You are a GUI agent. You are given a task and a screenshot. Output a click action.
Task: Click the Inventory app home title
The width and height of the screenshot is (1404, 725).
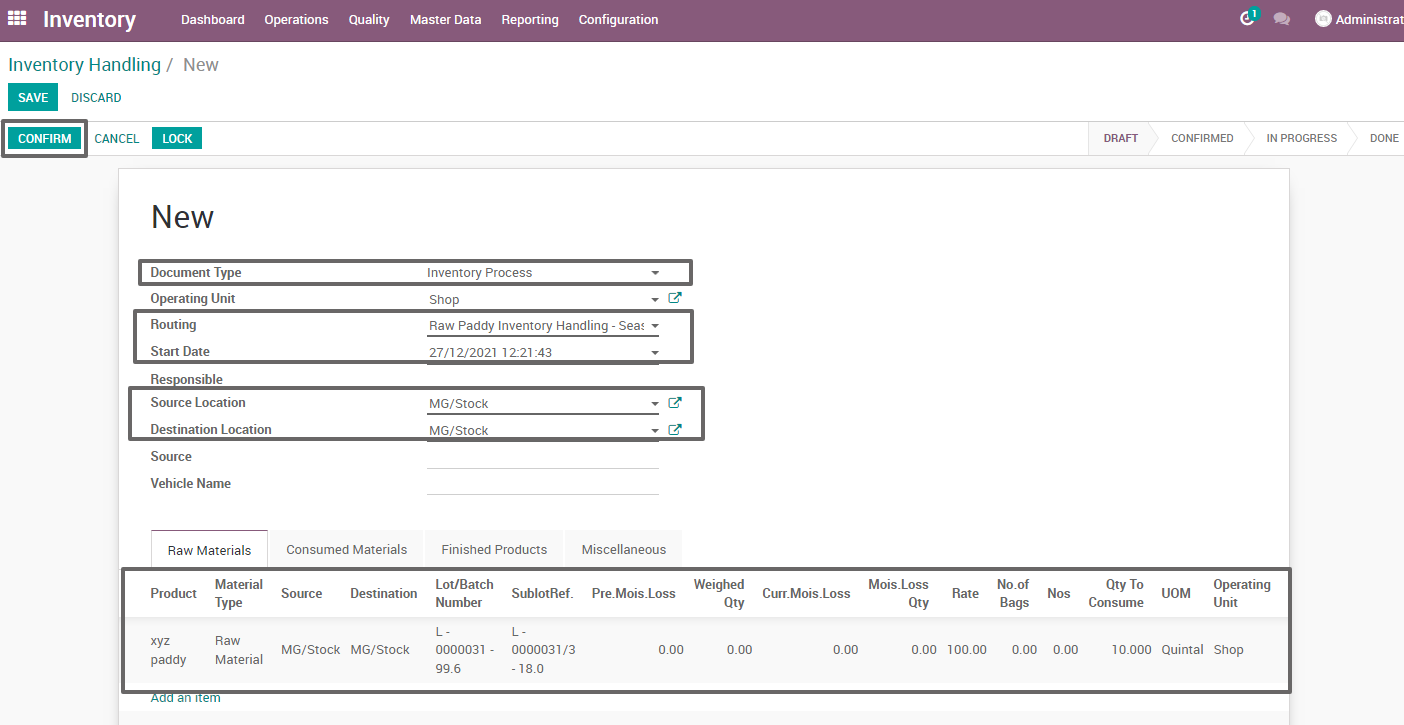(89, 18)
